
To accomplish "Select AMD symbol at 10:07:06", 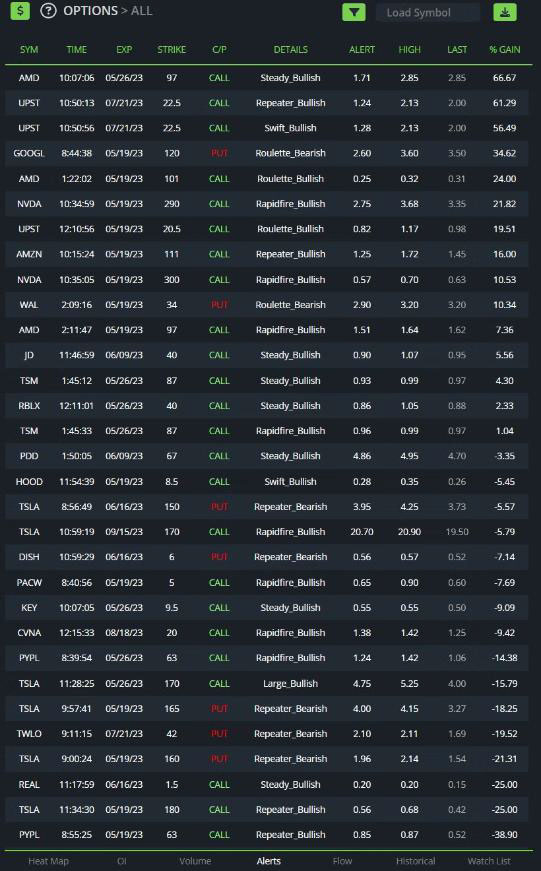I will pos(29,78).
